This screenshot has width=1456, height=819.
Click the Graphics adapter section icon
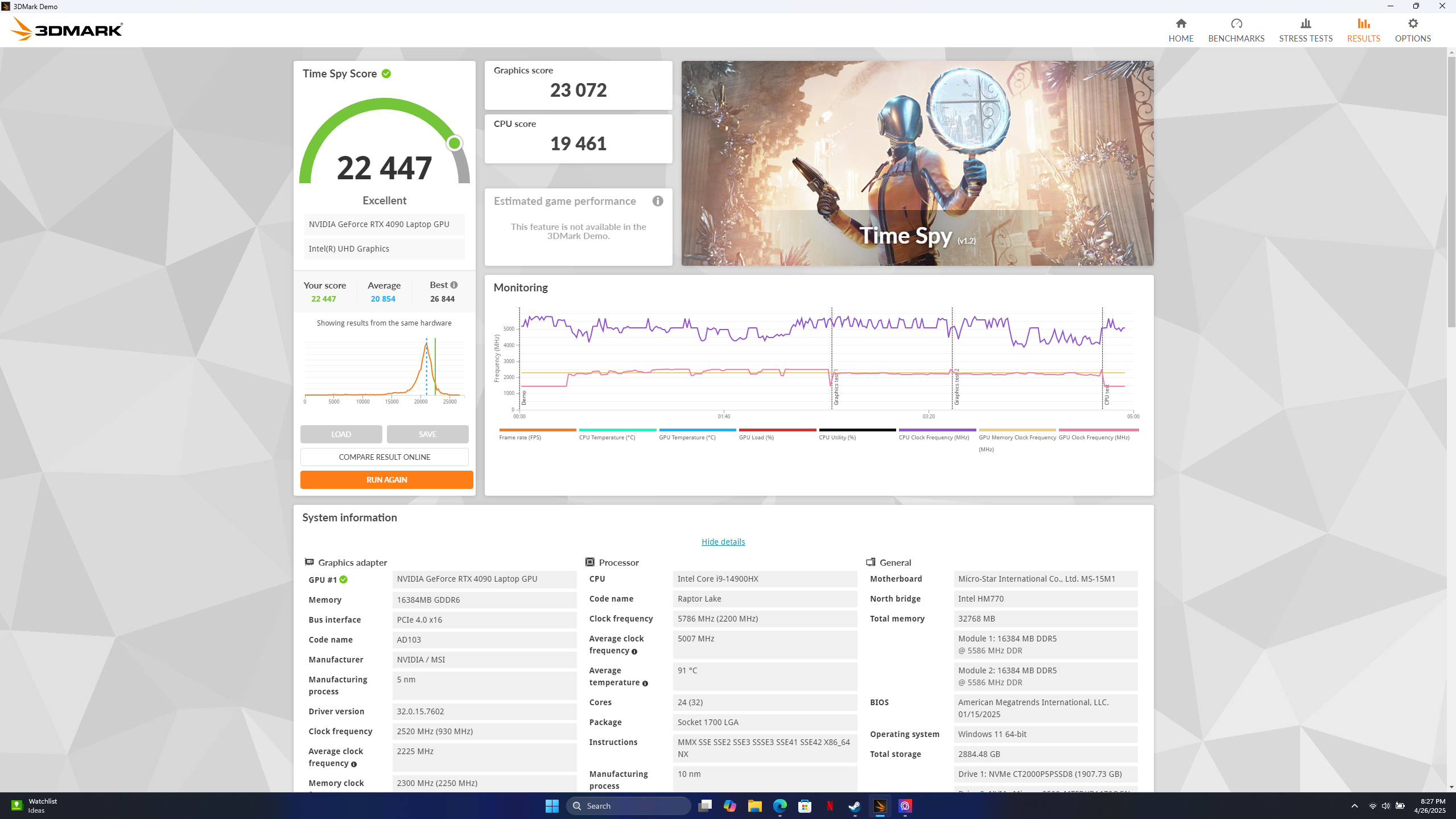pyautogui.click(x=309, y=562)
